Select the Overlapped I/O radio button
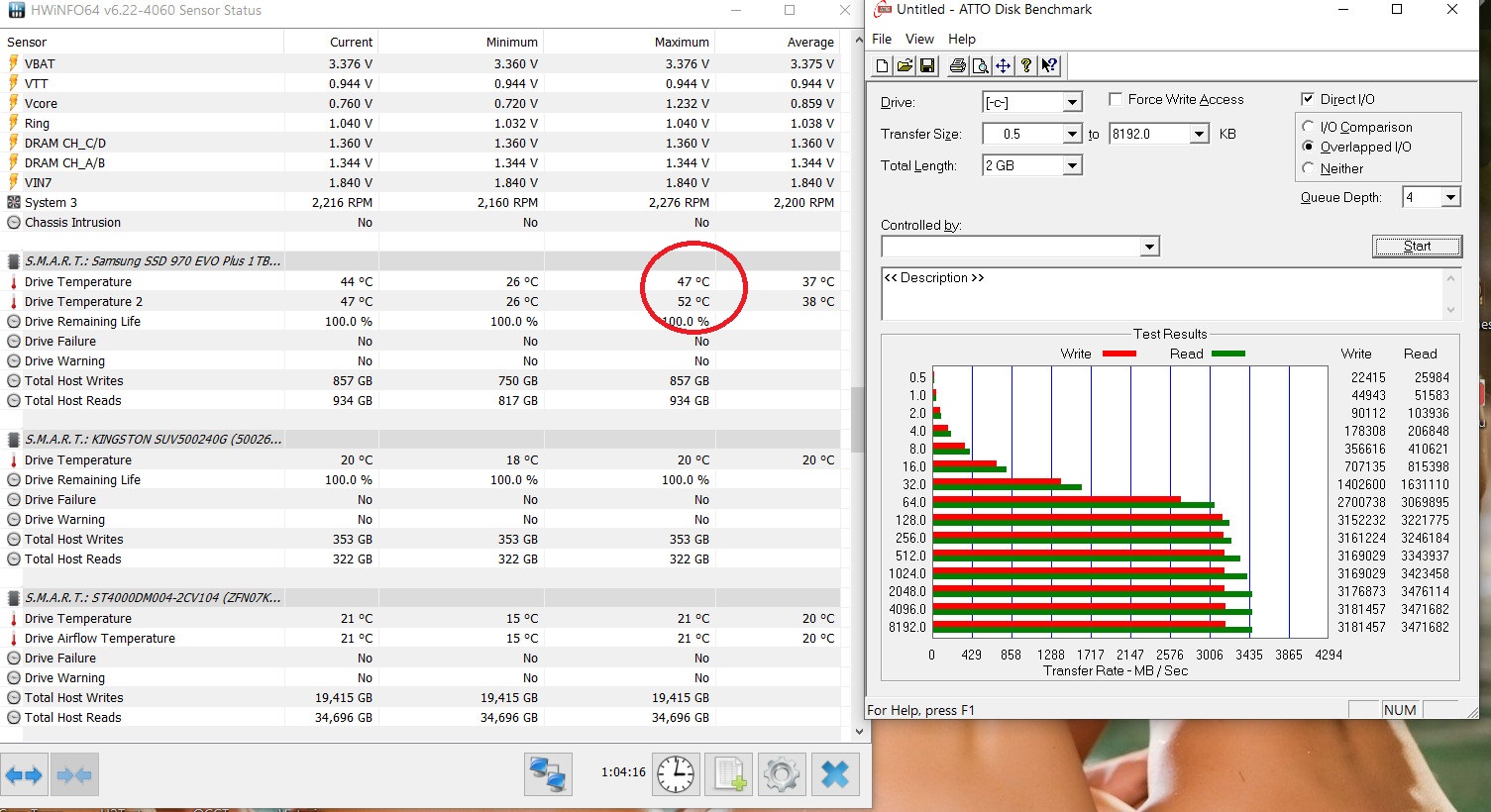This screenshot has width=1491, height=812. 1309,147
